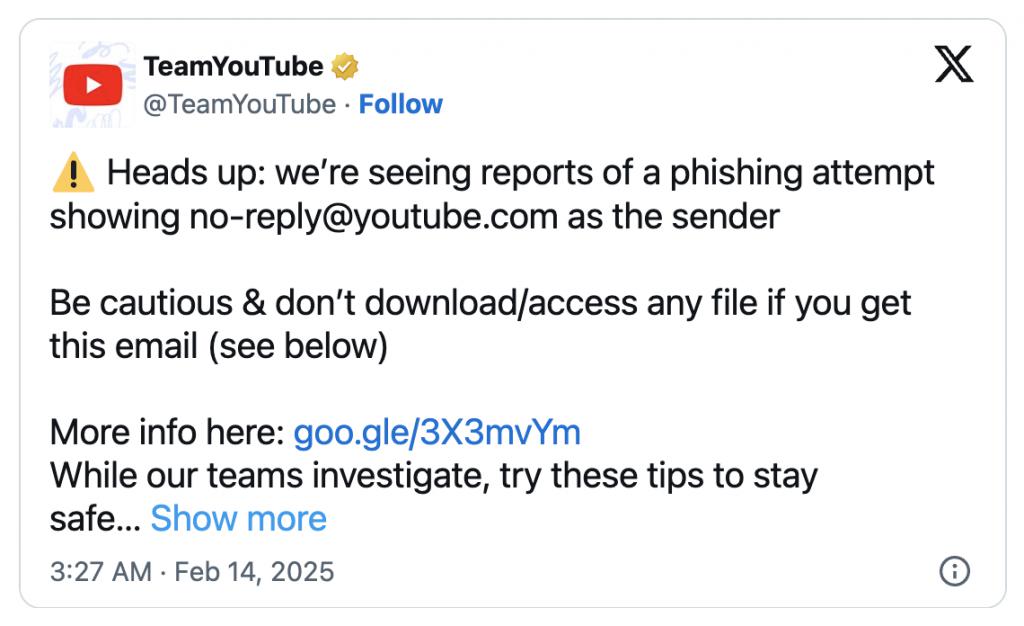Open the 3:27 AM timestamp link

pyautogui.click(x=101, y=572)
